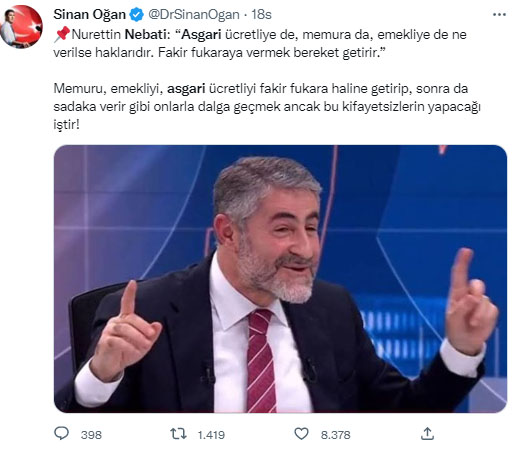Viewport: 521px width, 450px height.
Task: View the 398 replies count
Action: point(91,435)
